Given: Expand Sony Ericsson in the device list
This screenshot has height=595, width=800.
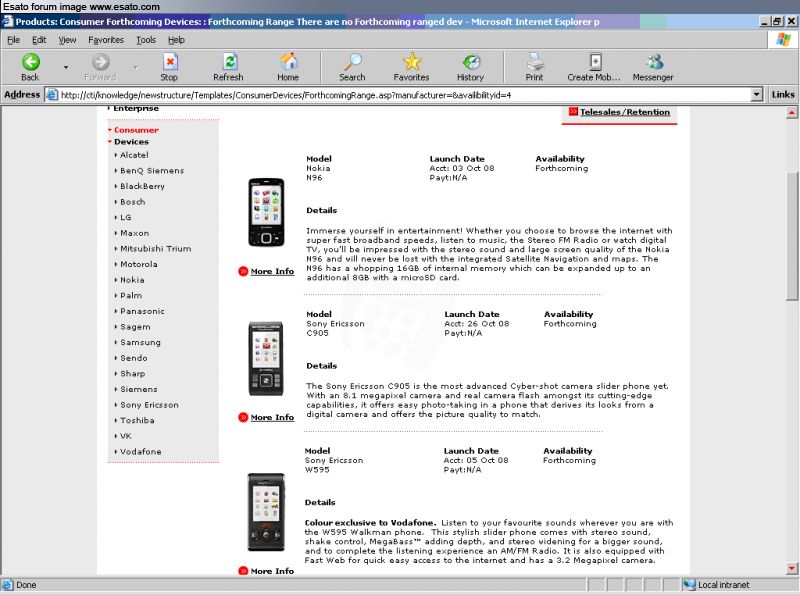Looking at the screenshot, I should point(149,405).
